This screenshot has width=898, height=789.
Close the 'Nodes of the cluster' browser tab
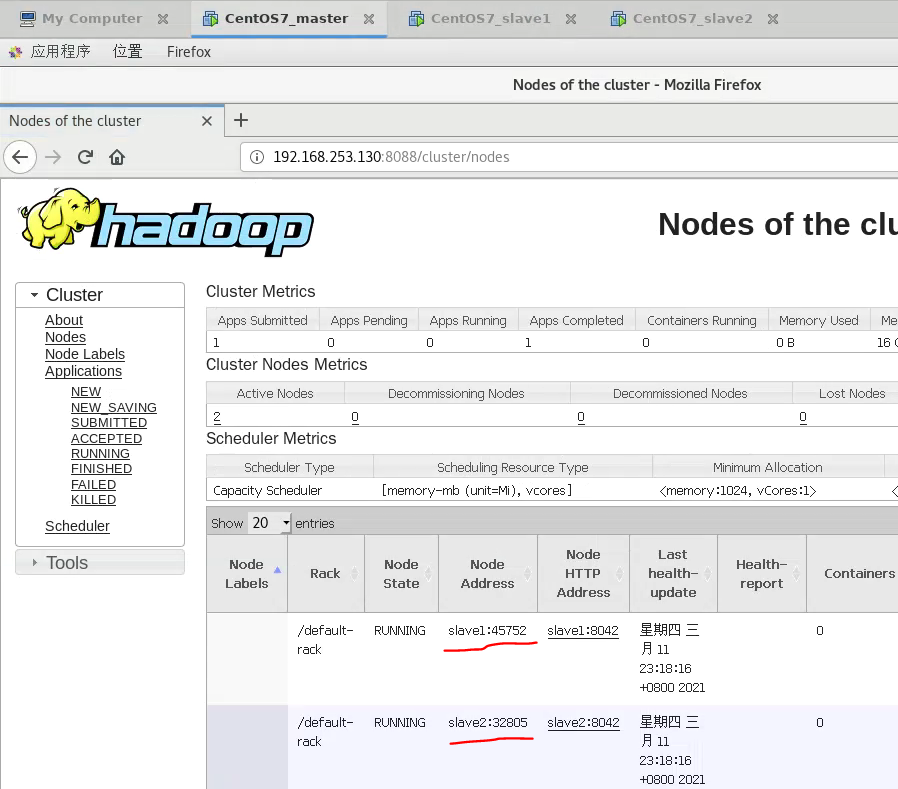click(207, 121)
